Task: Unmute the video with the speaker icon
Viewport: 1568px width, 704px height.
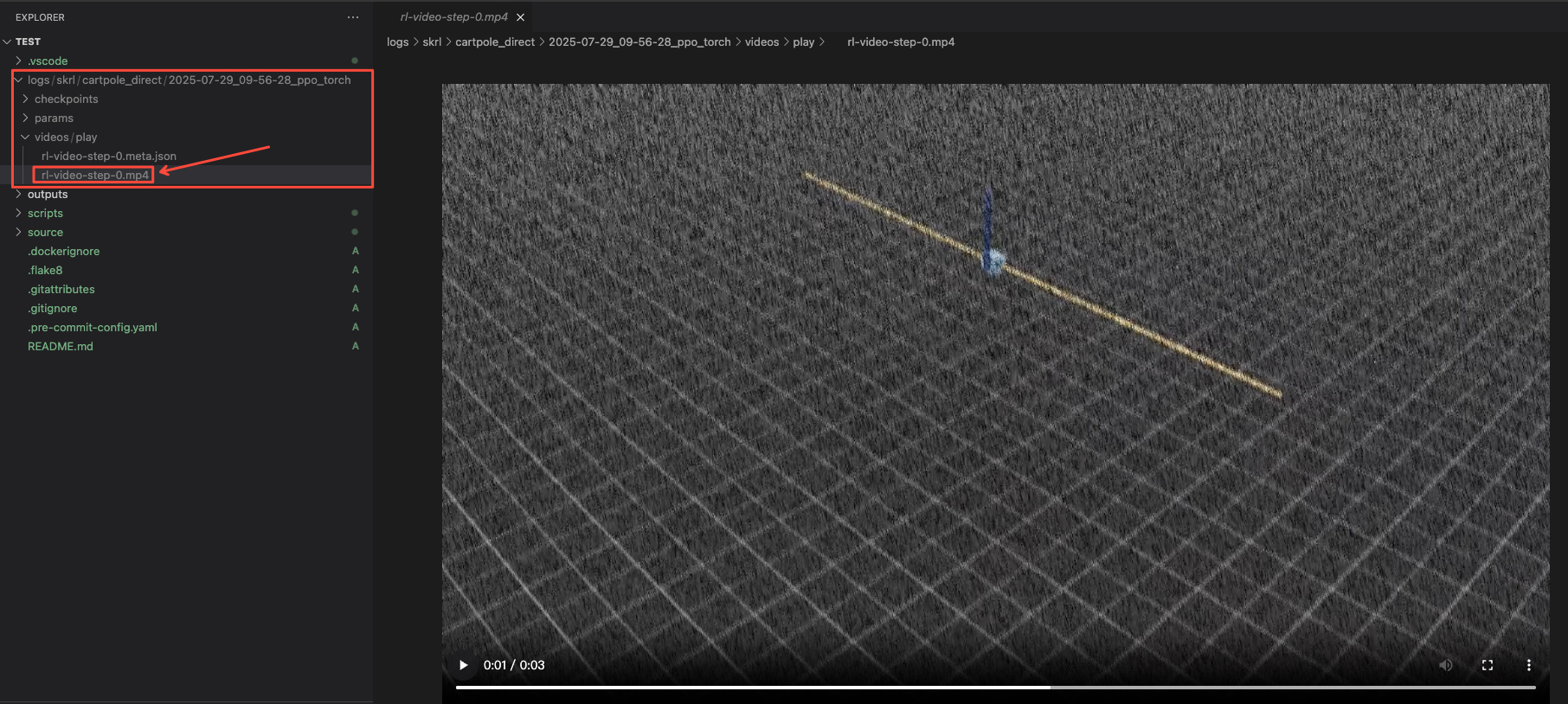Action: click(x=1445, y=665)
